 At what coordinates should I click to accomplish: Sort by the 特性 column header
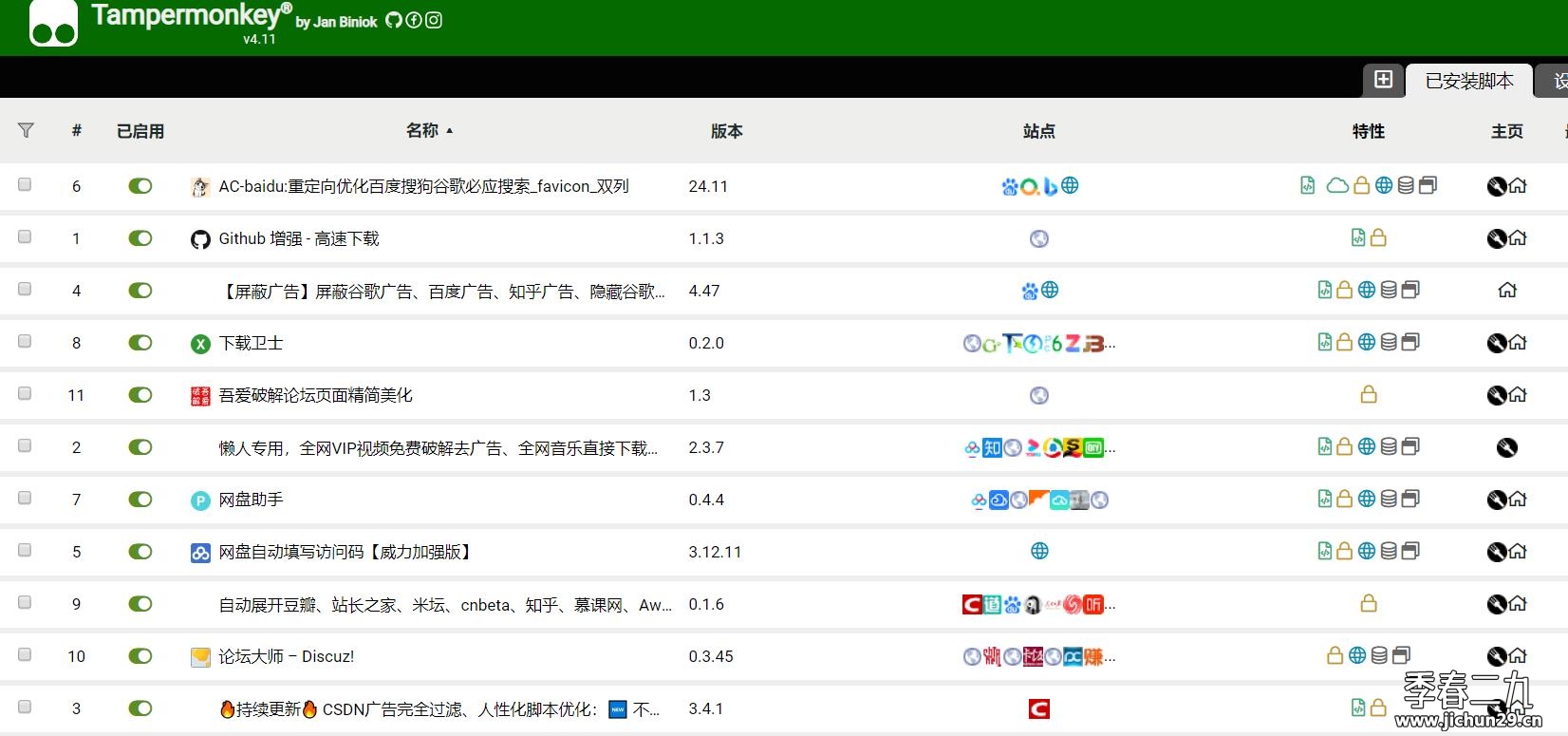click(1369, 131)
